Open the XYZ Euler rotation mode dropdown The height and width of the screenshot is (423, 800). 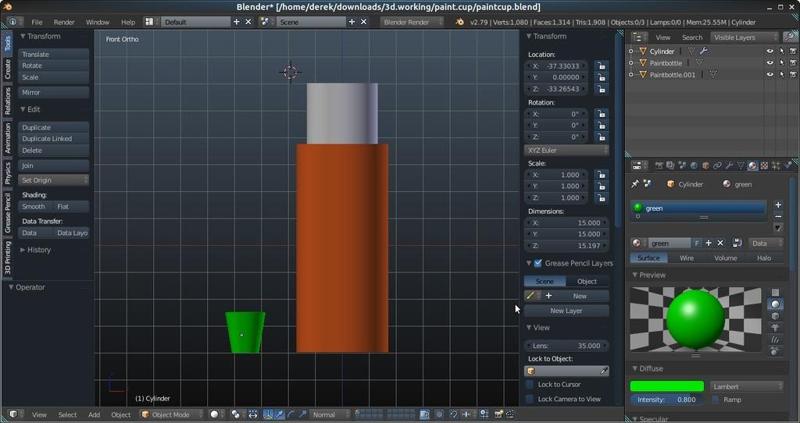(567, 150)
